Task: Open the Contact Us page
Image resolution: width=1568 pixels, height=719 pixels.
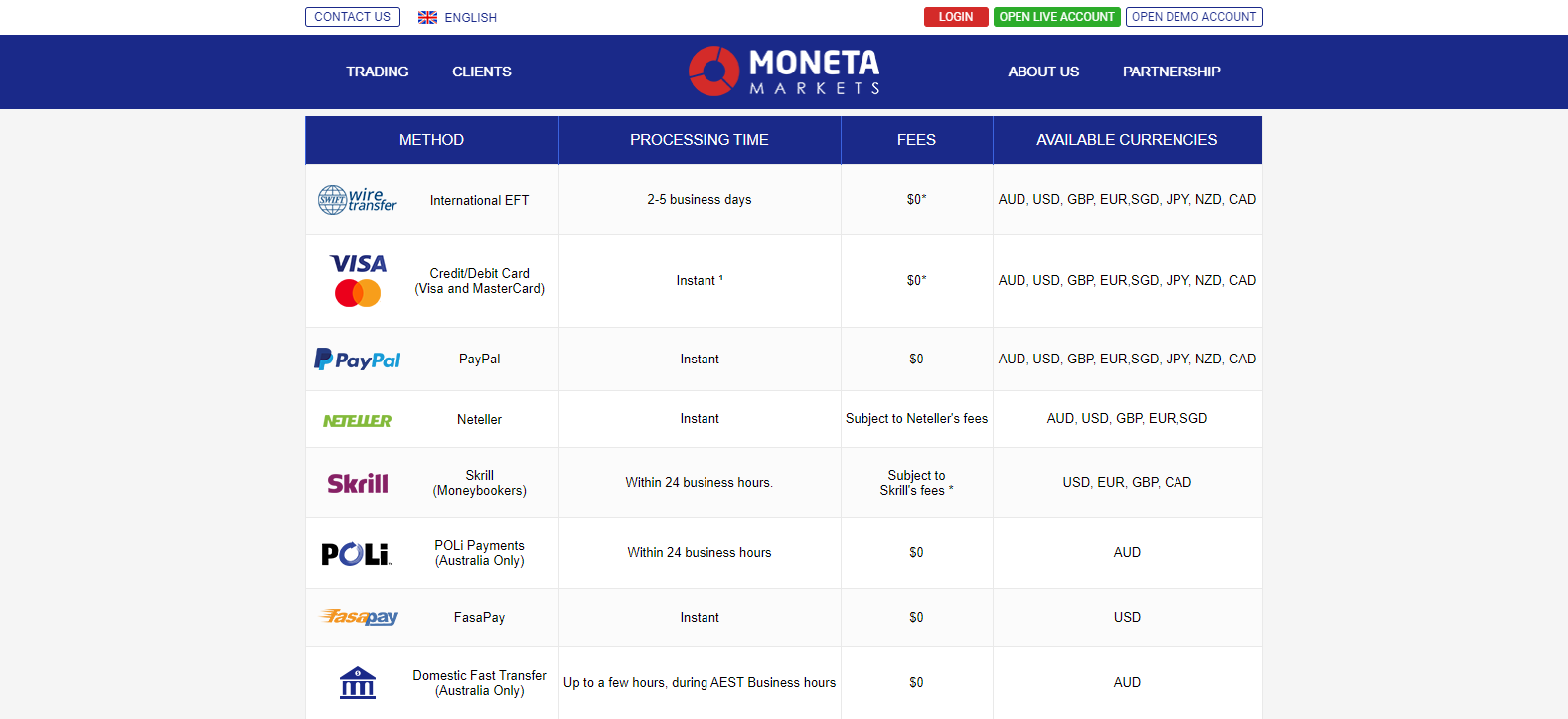Action: pyautogui.click(x=353, y=17)
